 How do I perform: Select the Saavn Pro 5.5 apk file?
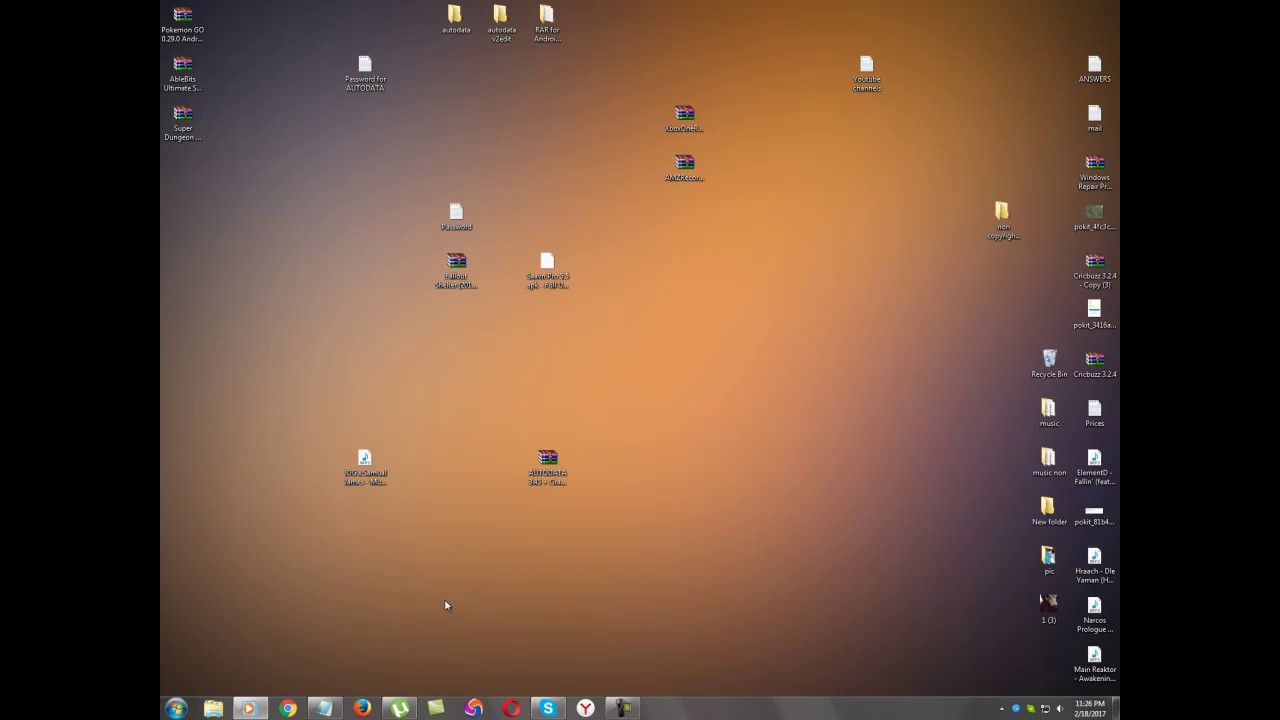(x=547, y=271)
